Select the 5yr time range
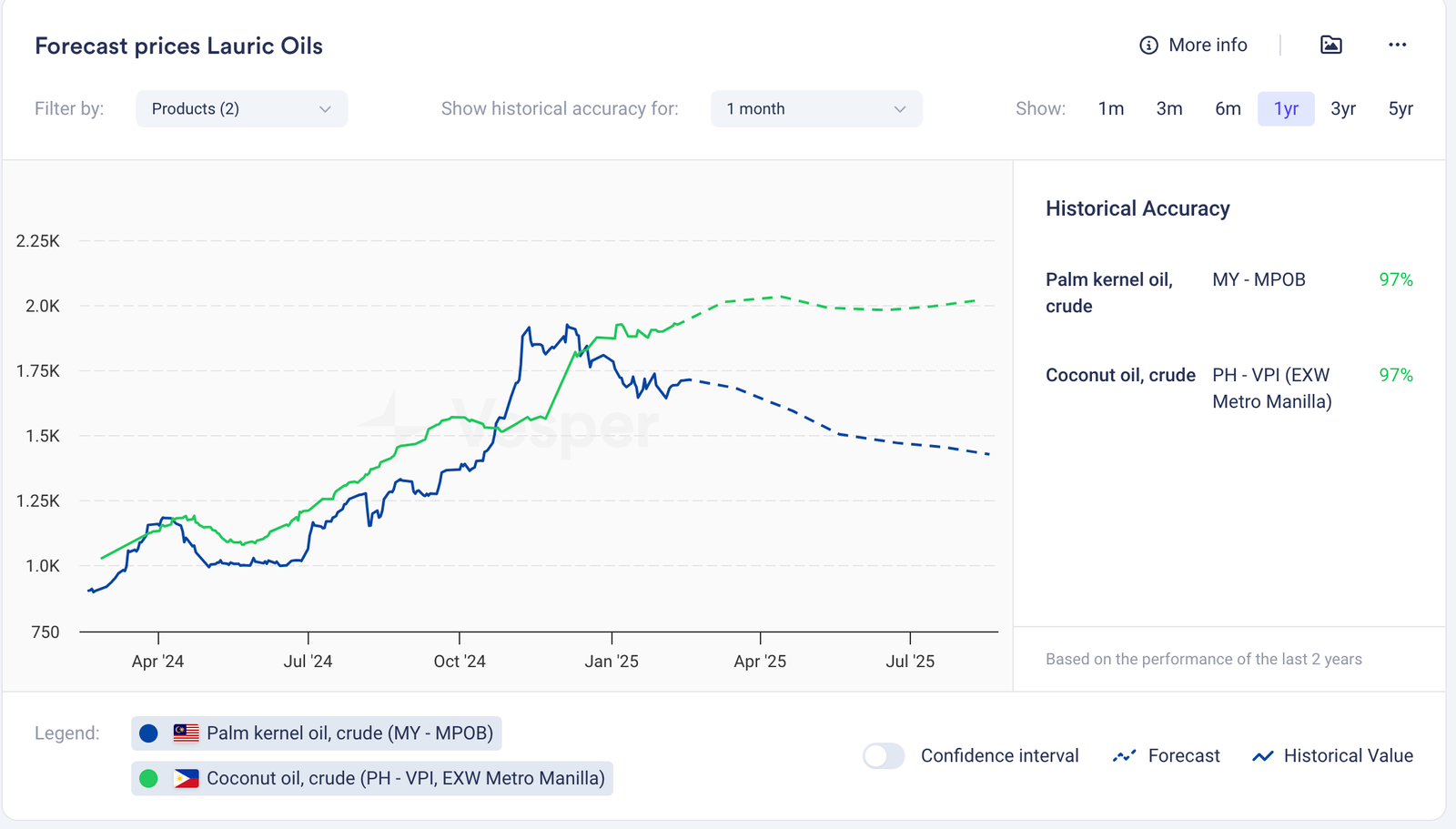1456x829 pixels. click(x=1400, y=109)
